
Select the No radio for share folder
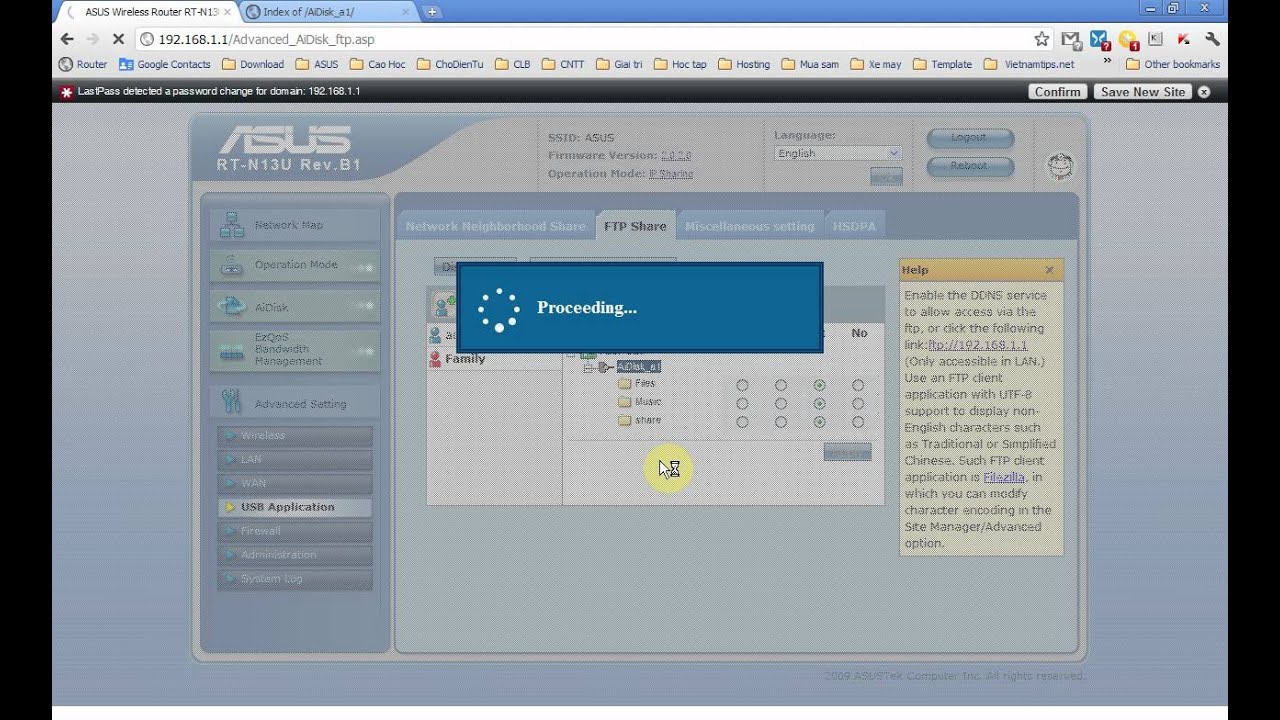(x=858, y=422)
